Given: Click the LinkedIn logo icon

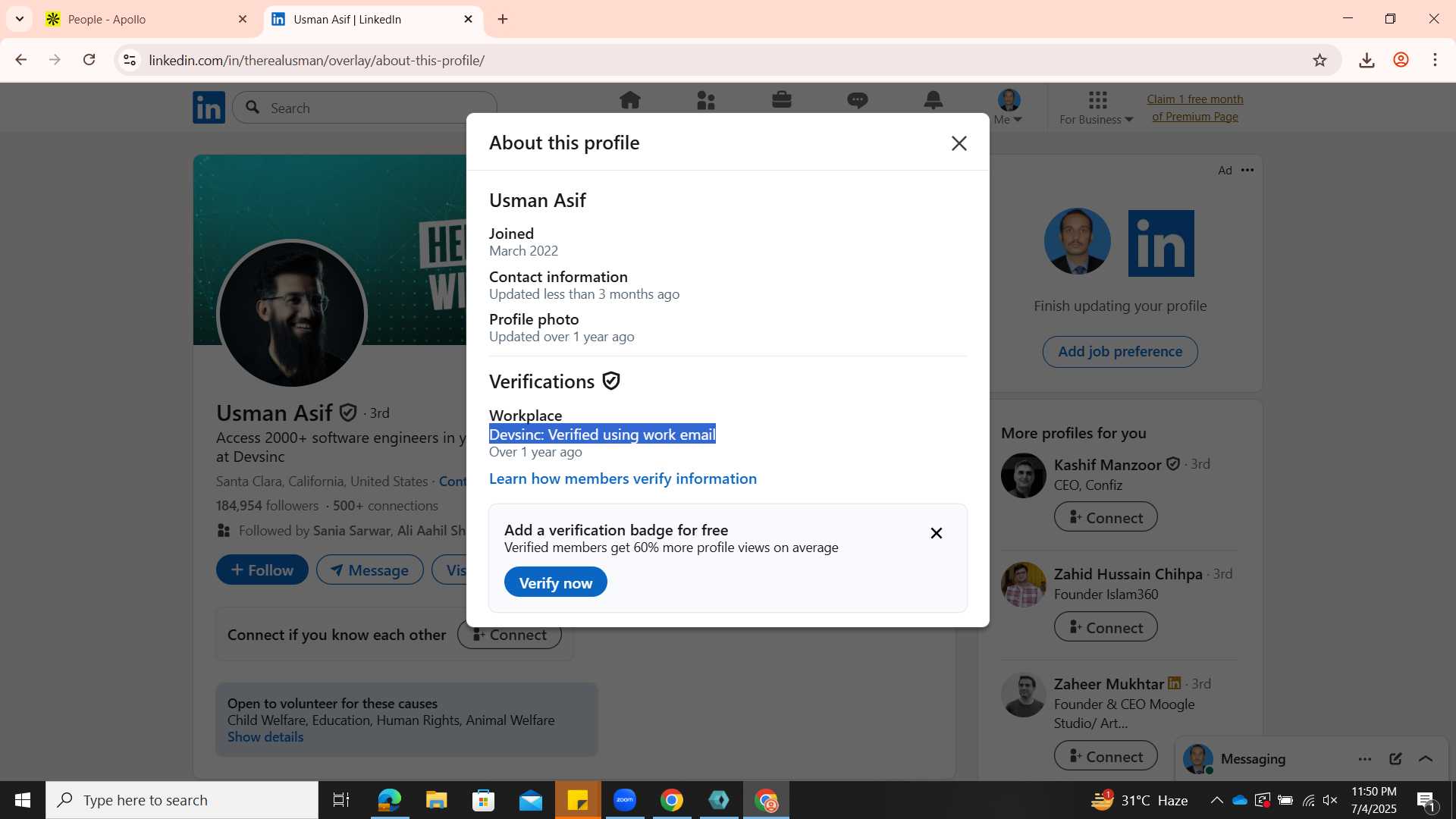Looking at the screenshot, I should [x=209, y=108].
